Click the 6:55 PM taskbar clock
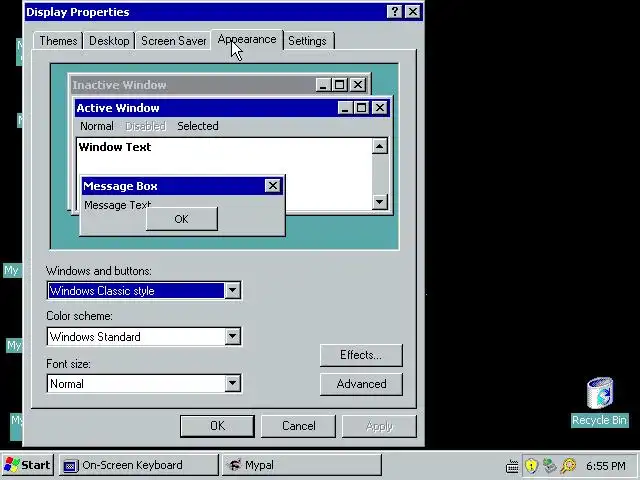This screenshot has height=480, width=640. click(x=606, y=466)
